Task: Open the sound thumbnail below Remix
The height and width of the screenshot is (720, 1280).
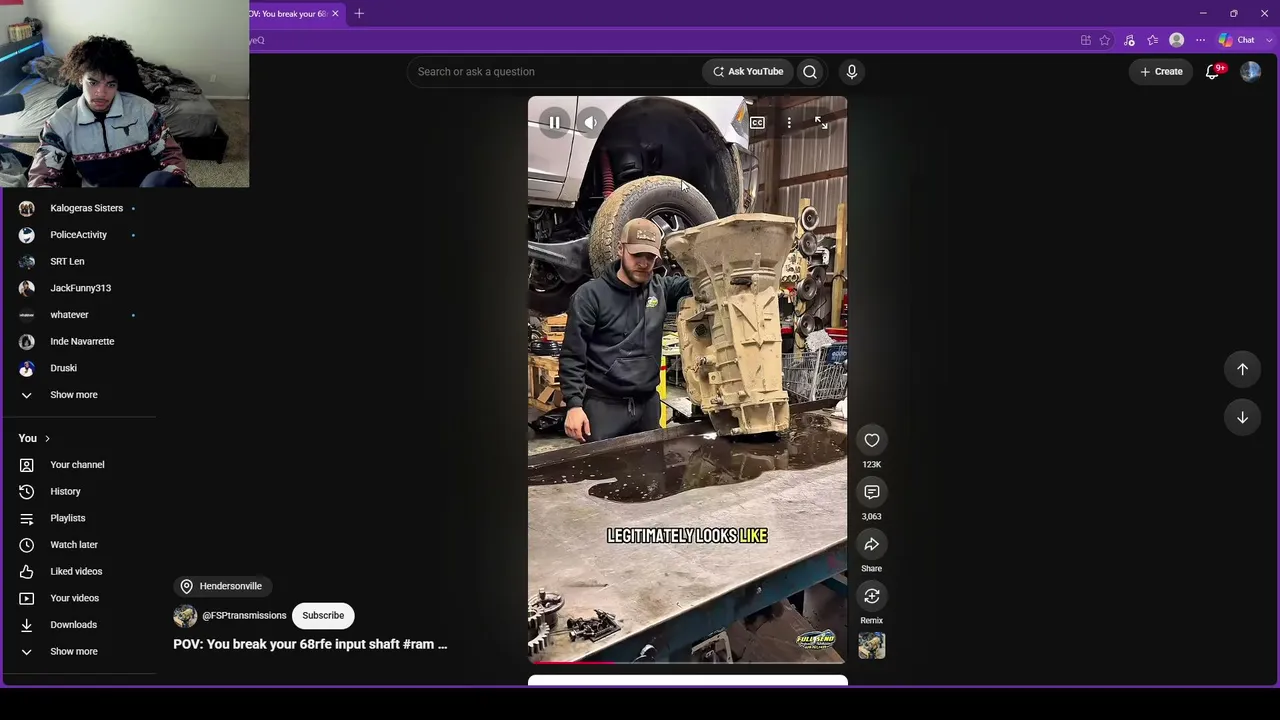Action: (x=872, y=646)
